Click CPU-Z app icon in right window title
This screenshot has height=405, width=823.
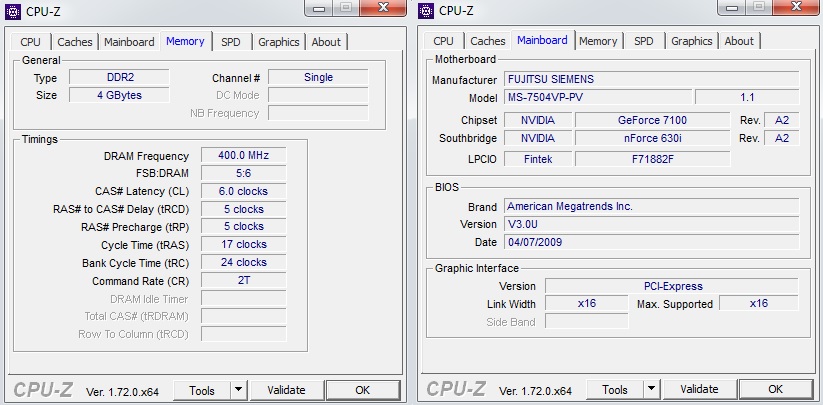point(426,11)
